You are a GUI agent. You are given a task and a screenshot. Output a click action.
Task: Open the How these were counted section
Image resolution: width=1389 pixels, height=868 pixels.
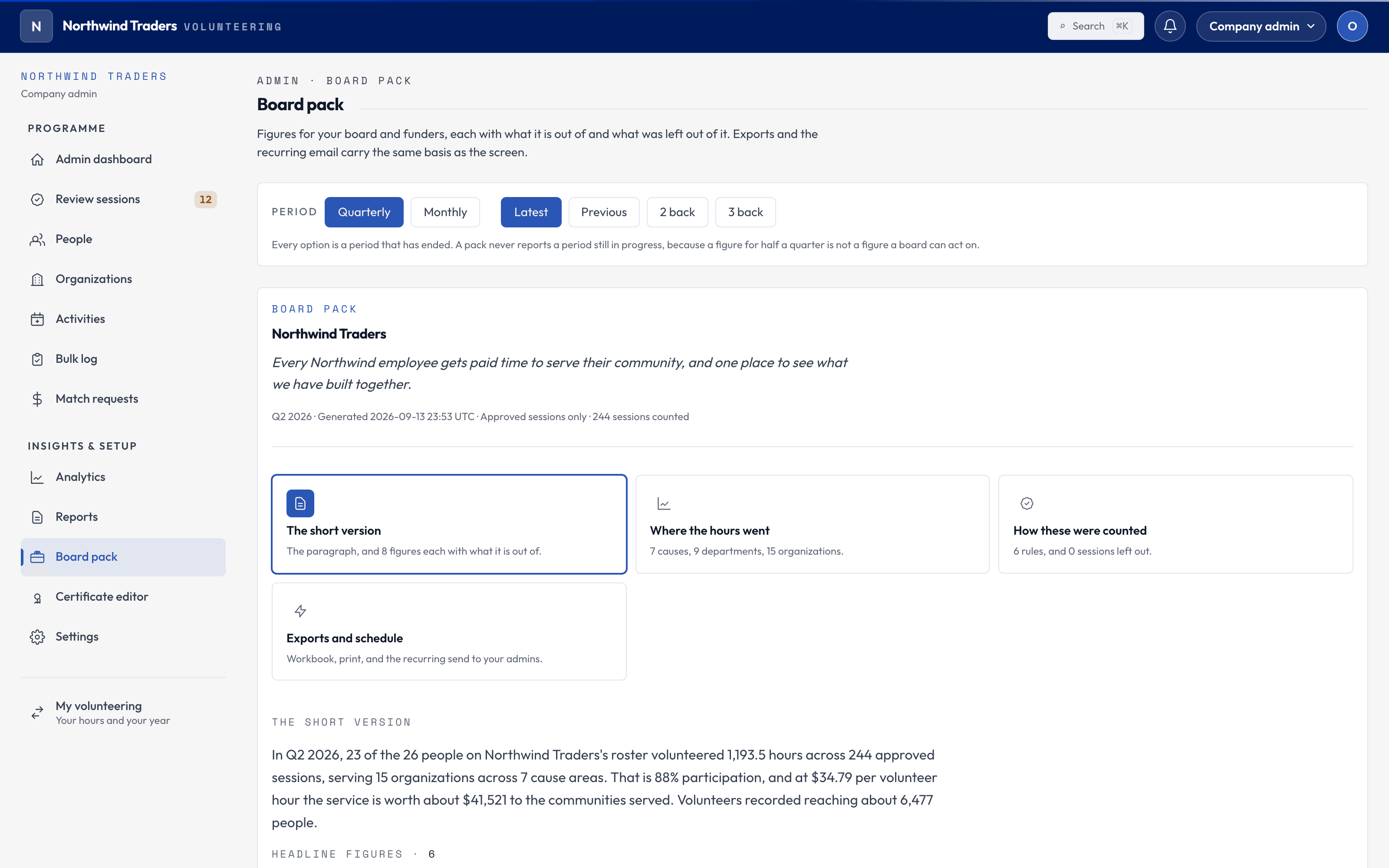(1175, 524)
